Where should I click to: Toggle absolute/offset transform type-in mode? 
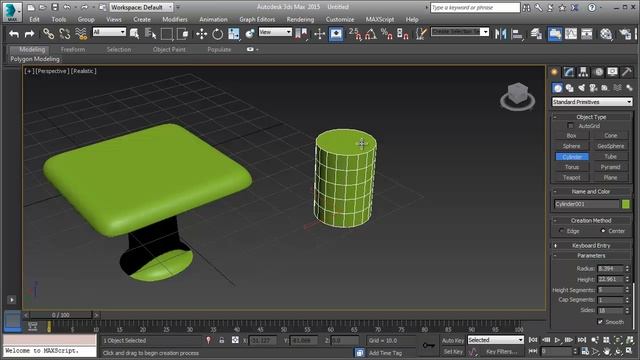pos(235,340)
